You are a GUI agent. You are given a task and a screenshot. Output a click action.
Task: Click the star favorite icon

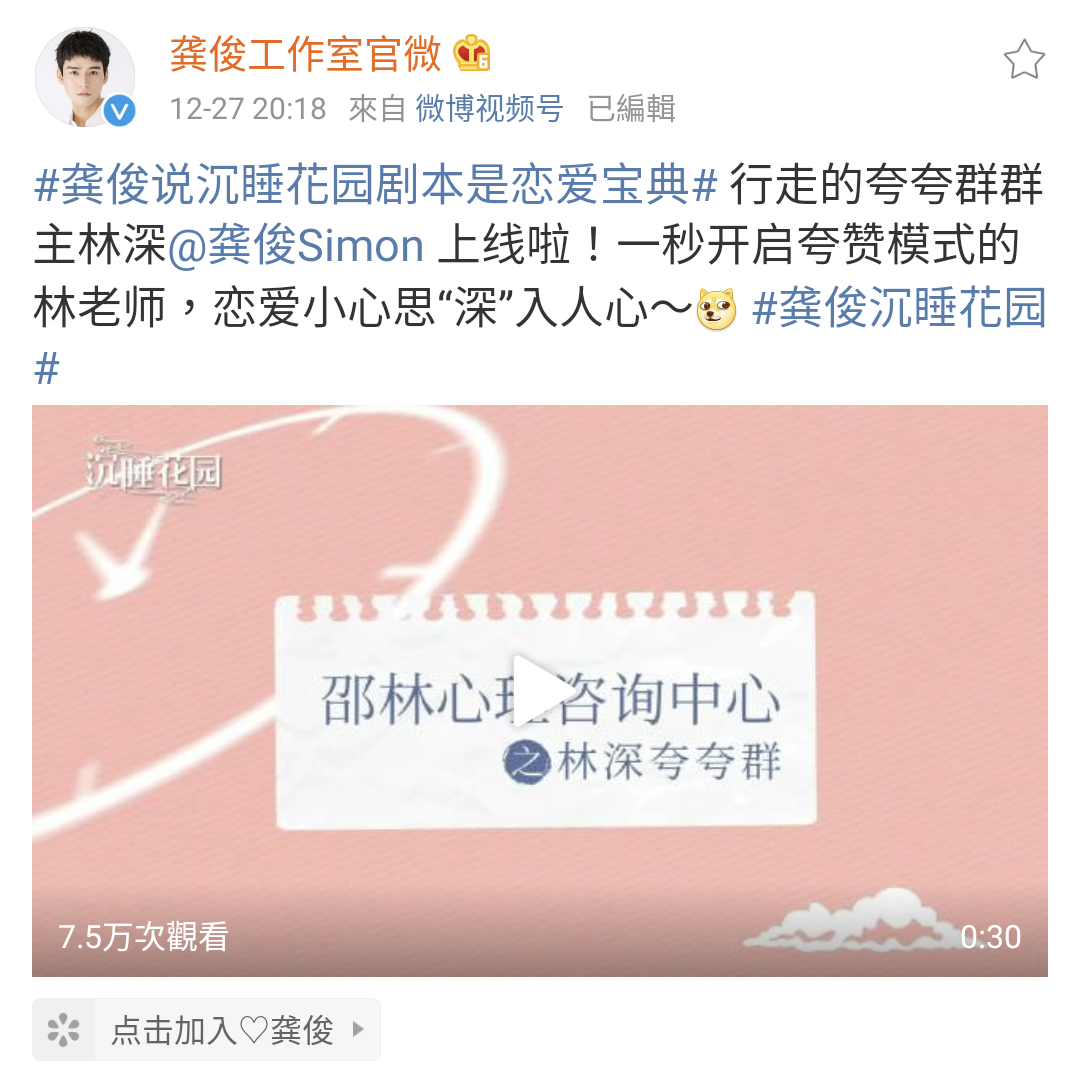pos(1024,59)
